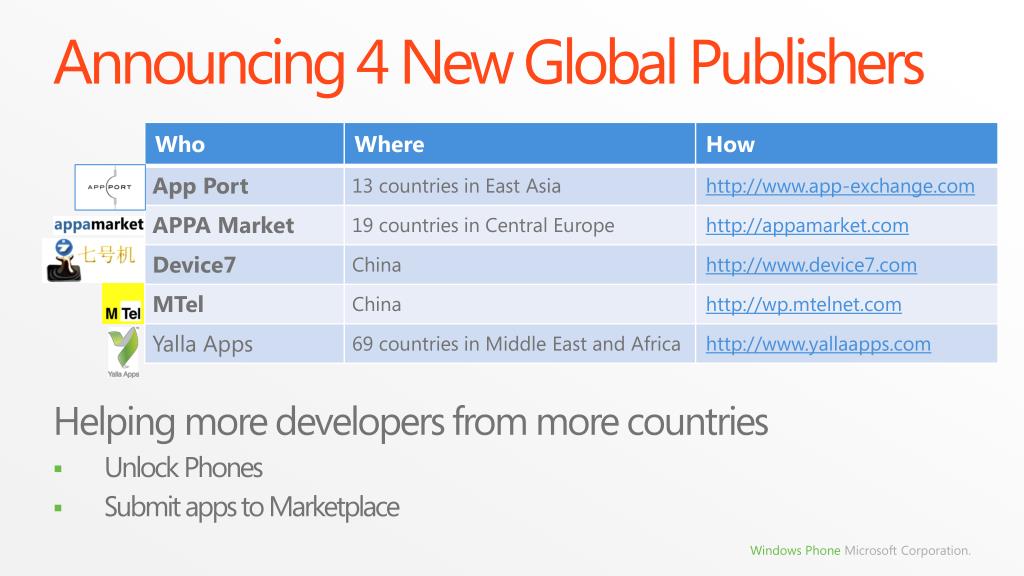
Task: Click the 'China' cell in MTel row
Action: coord(520,304)
